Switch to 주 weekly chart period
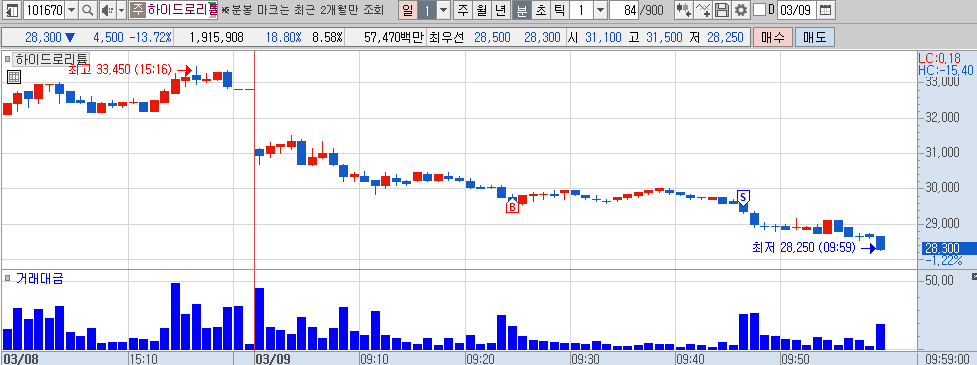The height and width of the screenshot is (365, 977). coord(462,10)
